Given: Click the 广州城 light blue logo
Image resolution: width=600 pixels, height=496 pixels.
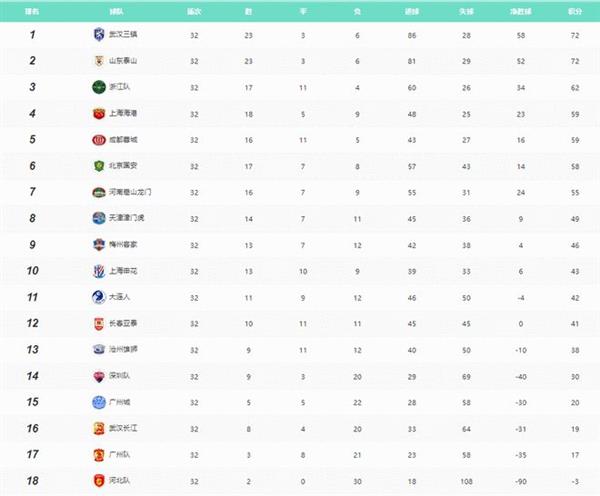Looking at the screenshot, I should pyautogui.click(x=99, y=402).
